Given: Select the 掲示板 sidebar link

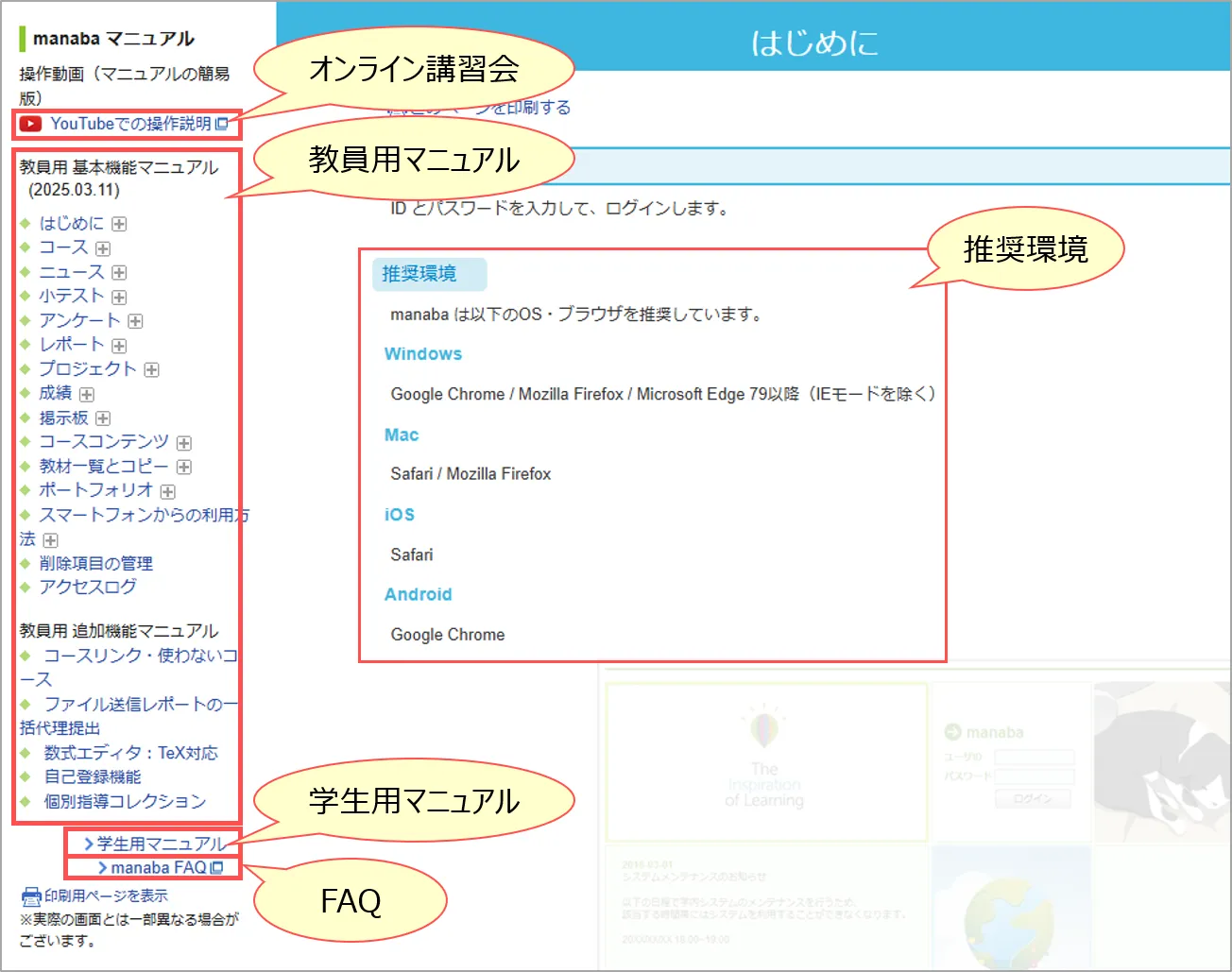Looking at the screenshot, I should (63, 418).
